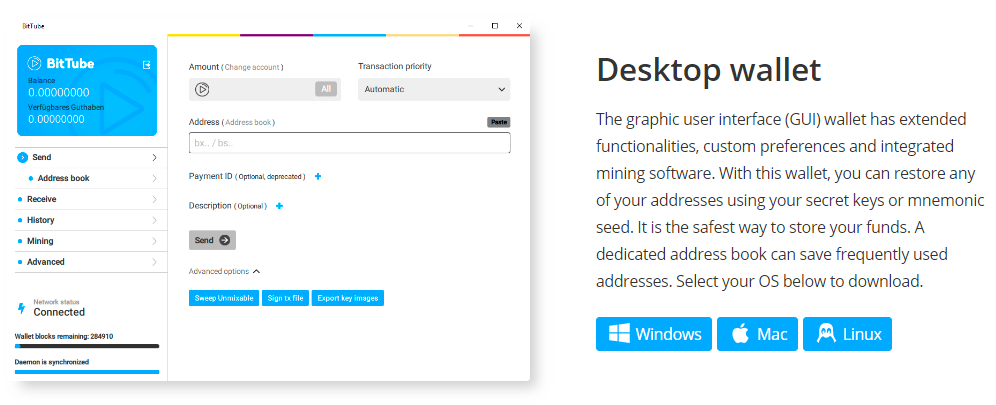
Task: Click the plus icon beside Description
Action: [279, 206]
